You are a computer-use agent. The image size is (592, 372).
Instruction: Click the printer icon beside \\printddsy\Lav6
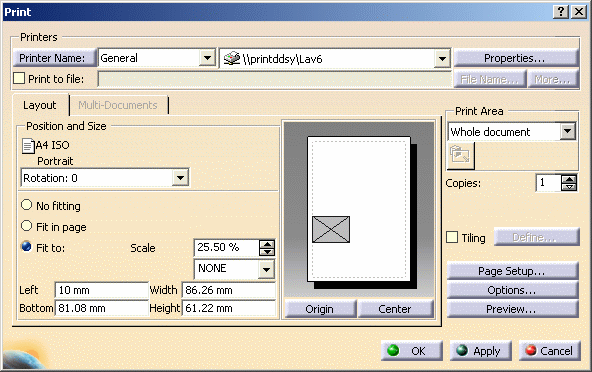(232, 58)
